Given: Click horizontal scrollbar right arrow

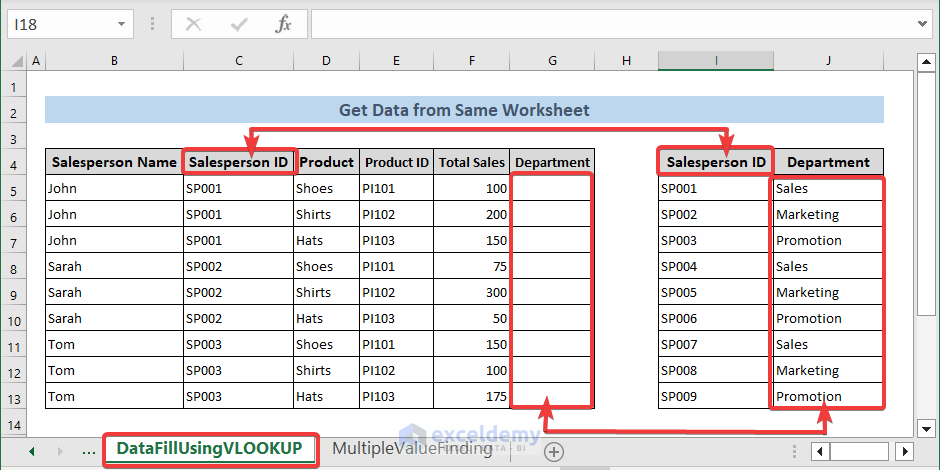Looking at the screenshot, I should point(905,451).
